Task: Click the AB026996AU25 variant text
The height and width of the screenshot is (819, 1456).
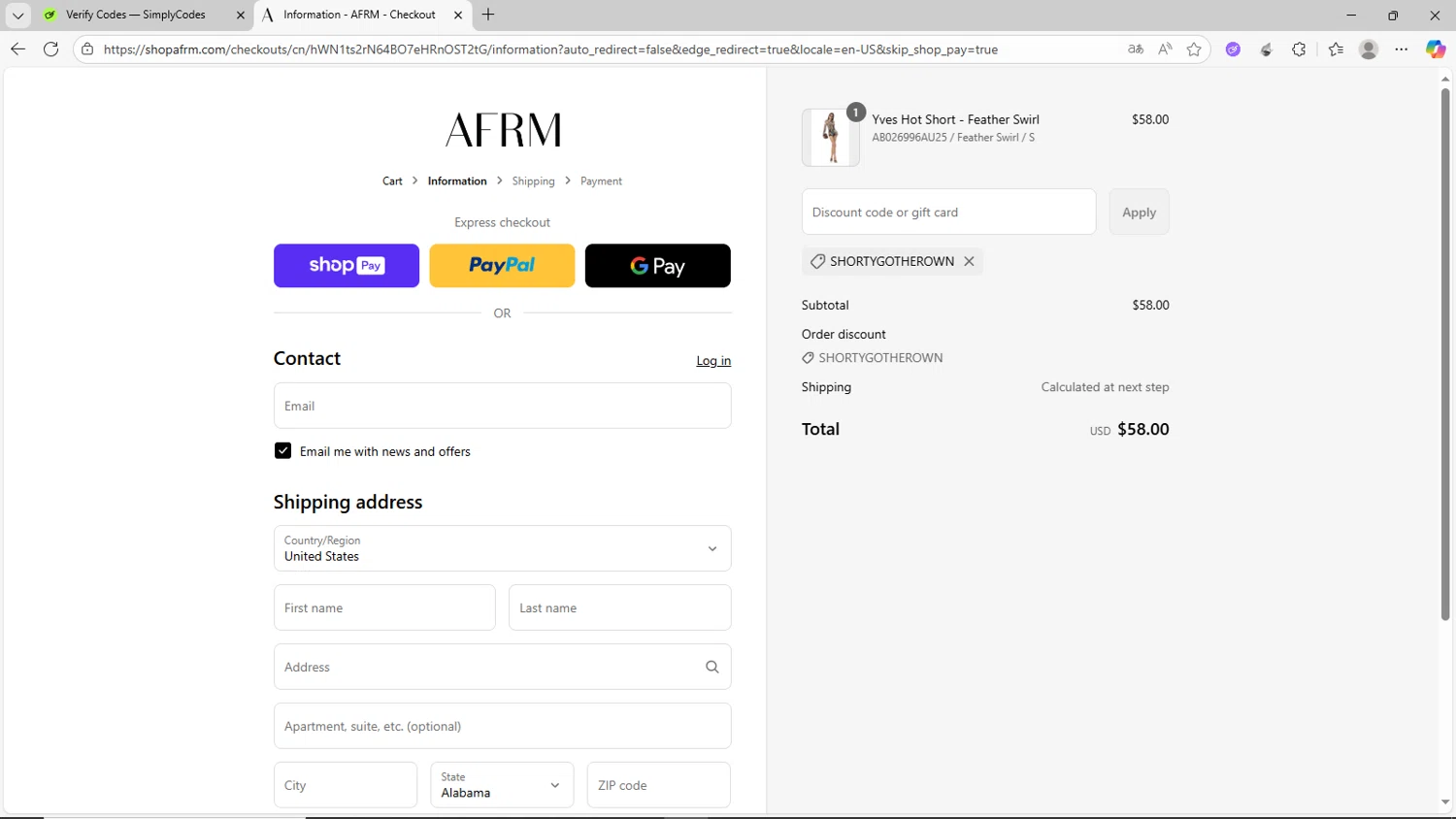Action: (953, 138)
